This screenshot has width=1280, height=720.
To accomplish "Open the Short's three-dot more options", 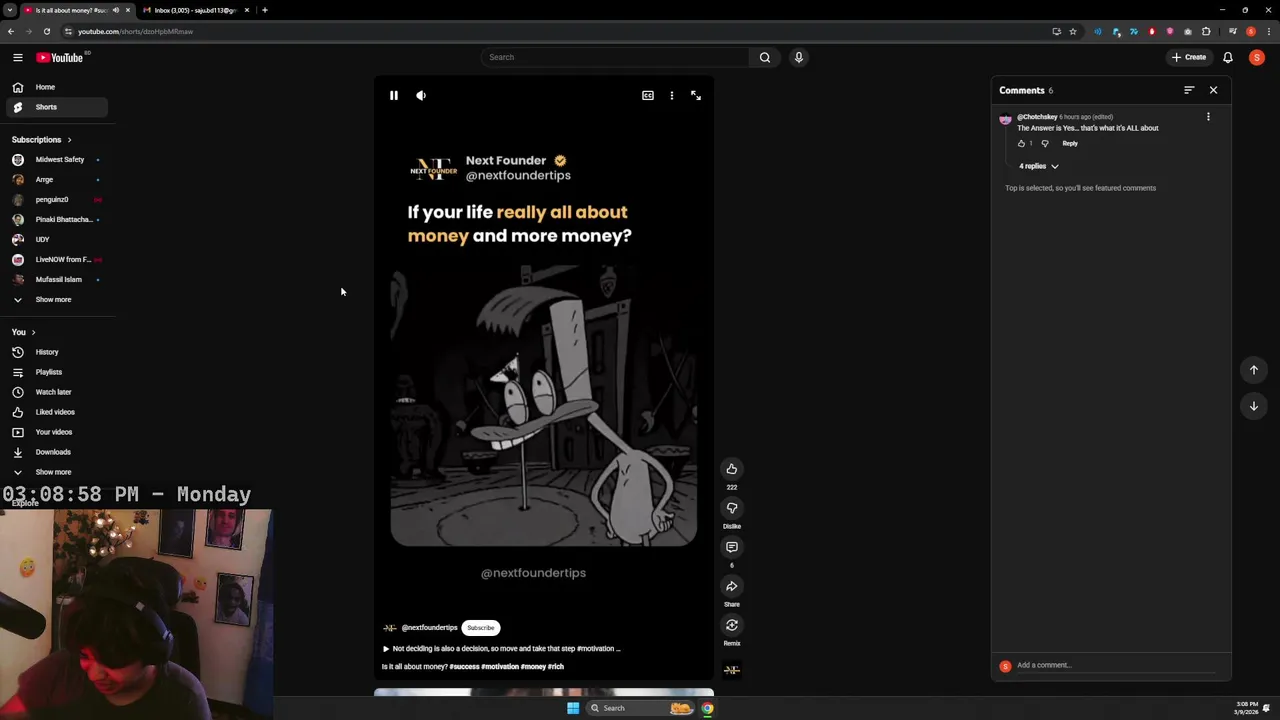I will pos(672,95).
